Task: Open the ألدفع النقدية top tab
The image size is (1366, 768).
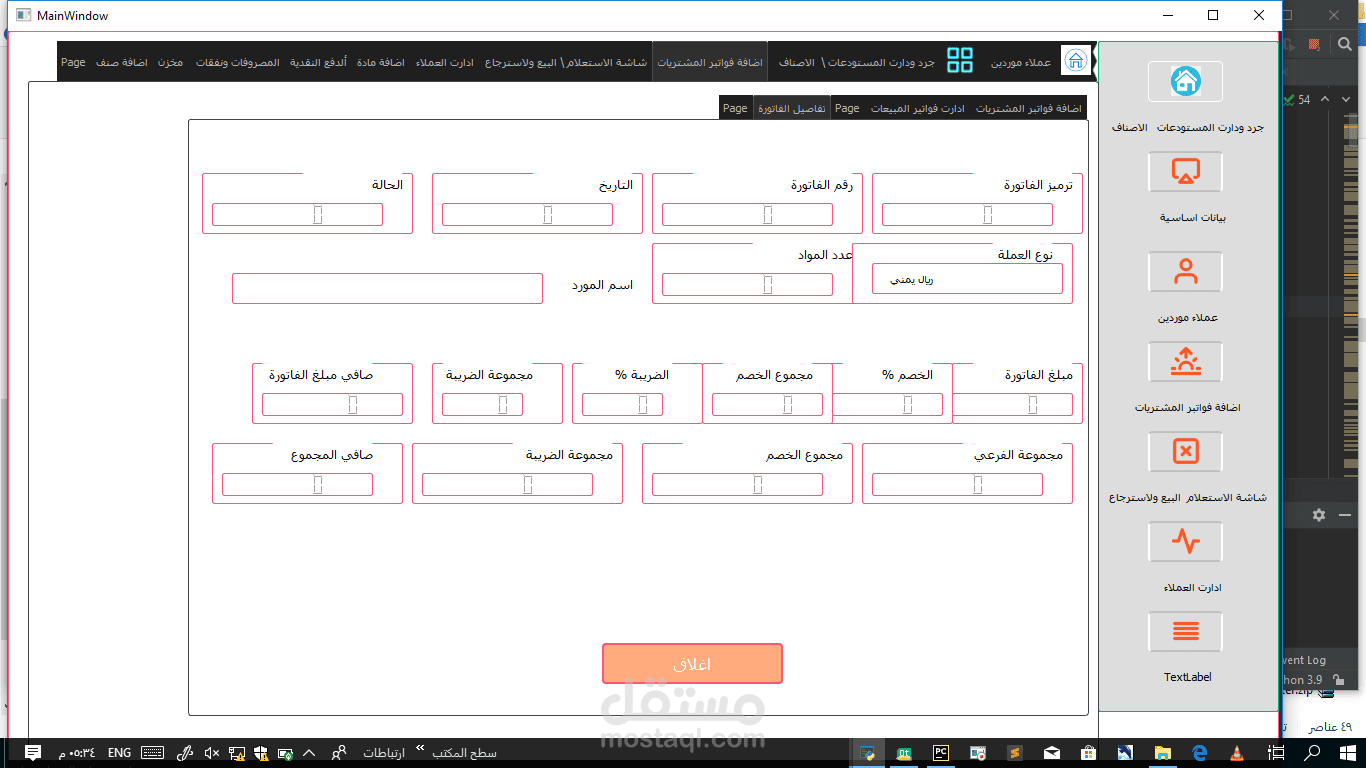Action: (x=319, y=62)
